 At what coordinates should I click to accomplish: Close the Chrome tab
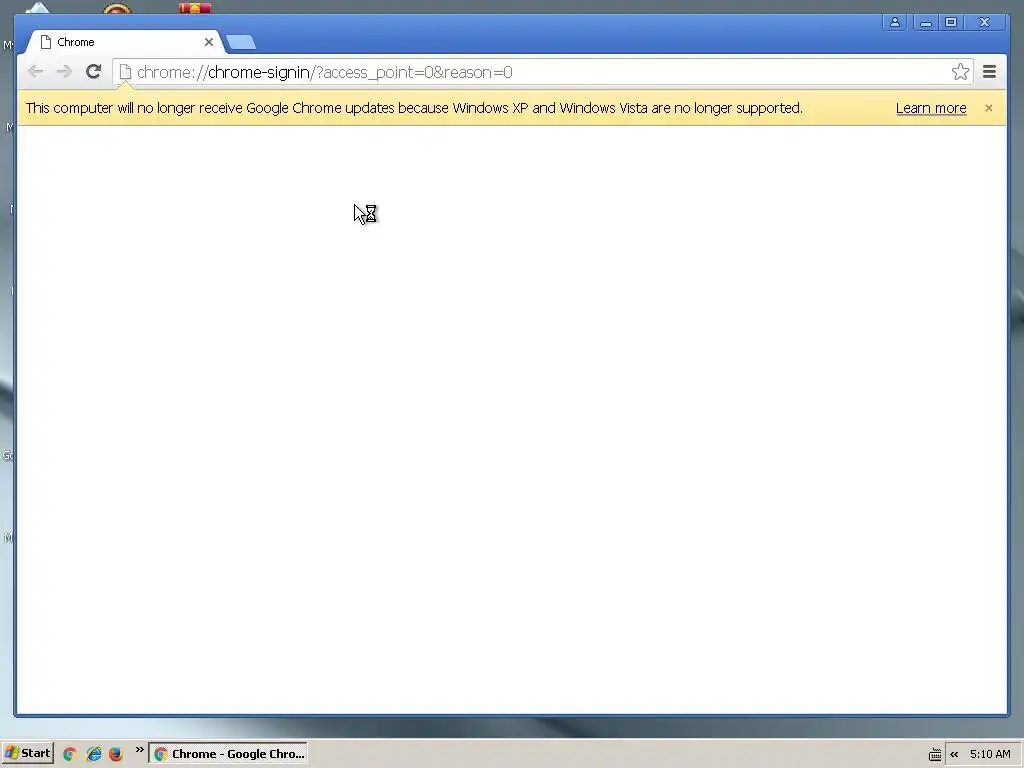click(208, 42)
